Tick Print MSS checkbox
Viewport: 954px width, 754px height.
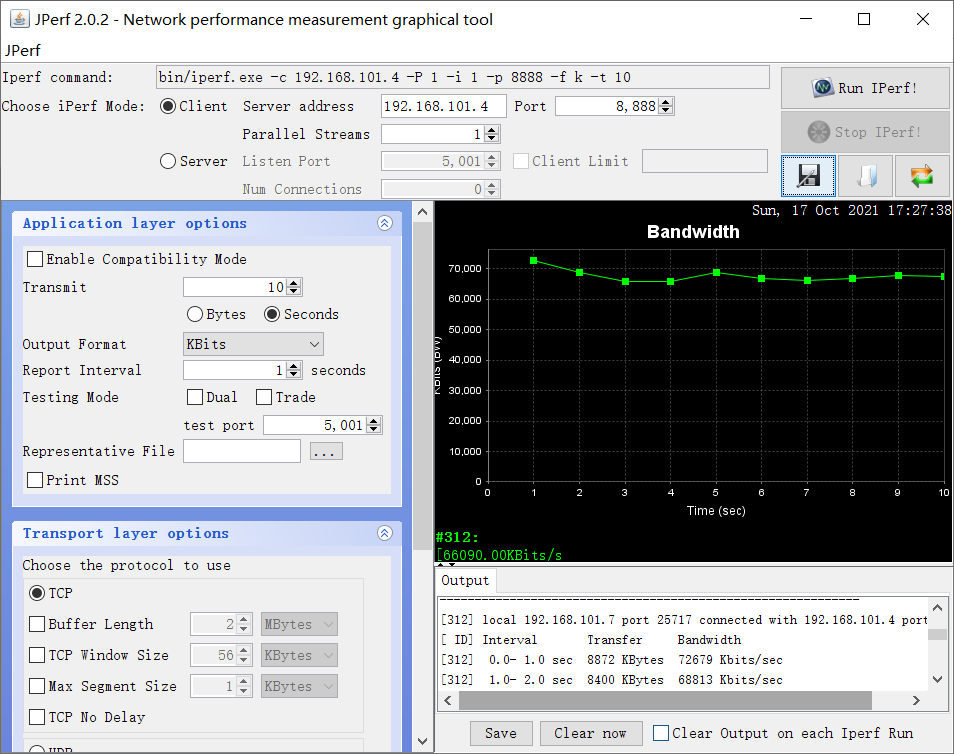coord(35,480)
